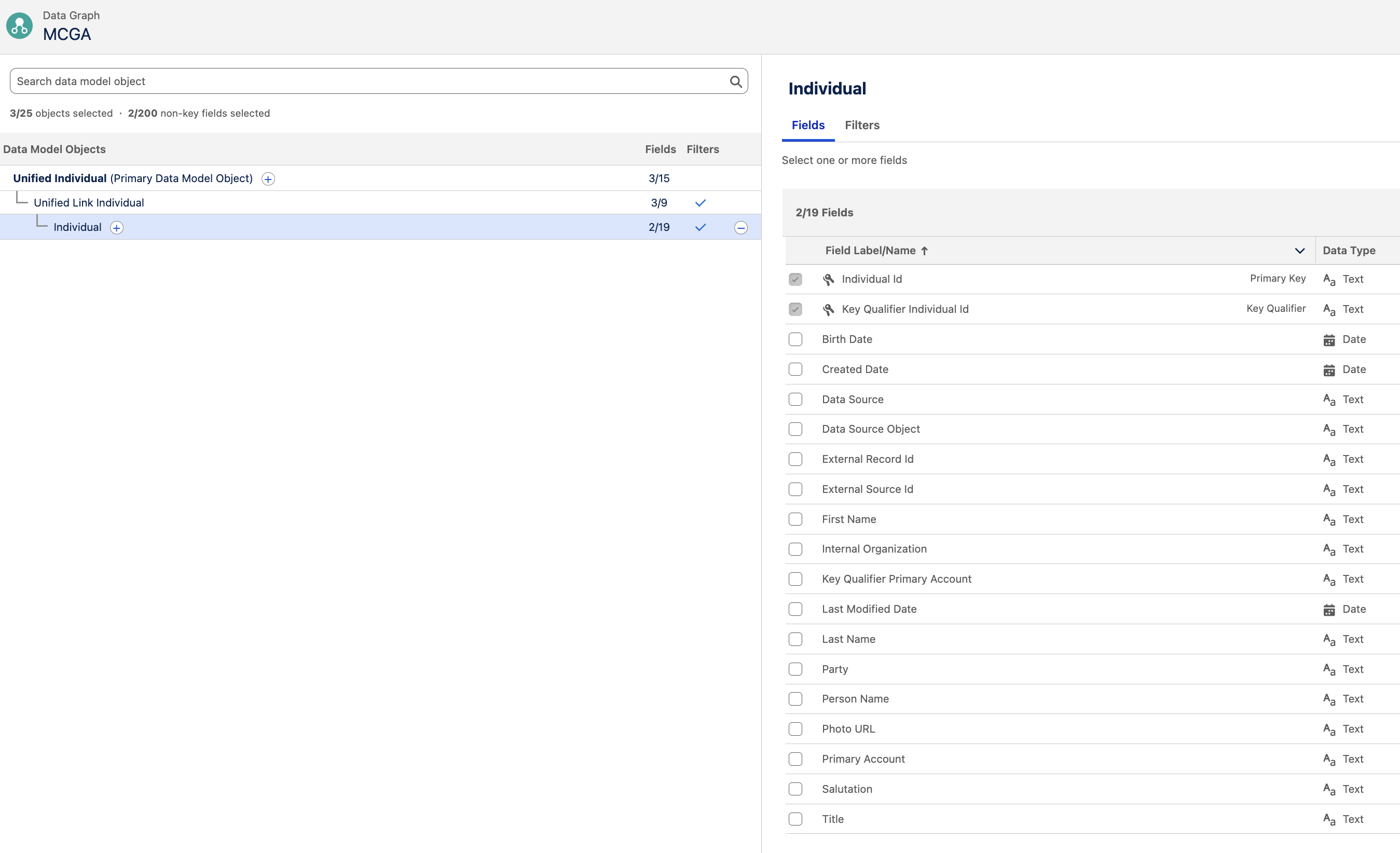This screenshot has width=1400, height=853.
Task: Click the calendar icon beside Last Modified Date
Action: pyautogui.click(x=1329, y=609)
